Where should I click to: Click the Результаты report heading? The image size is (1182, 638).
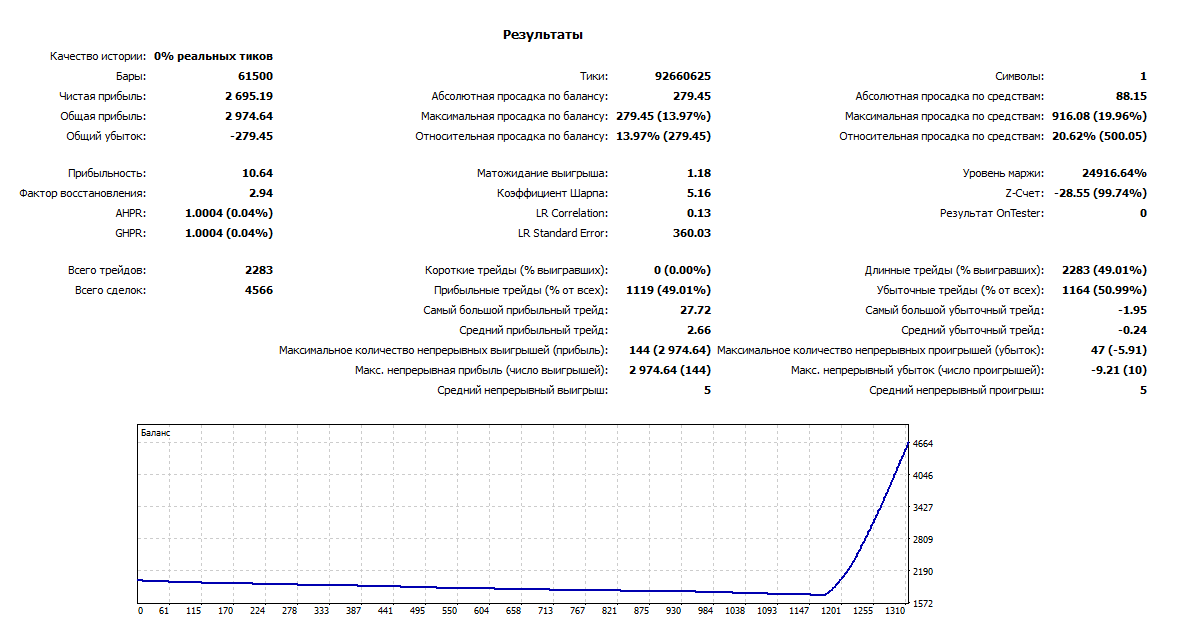click(542, 35)
